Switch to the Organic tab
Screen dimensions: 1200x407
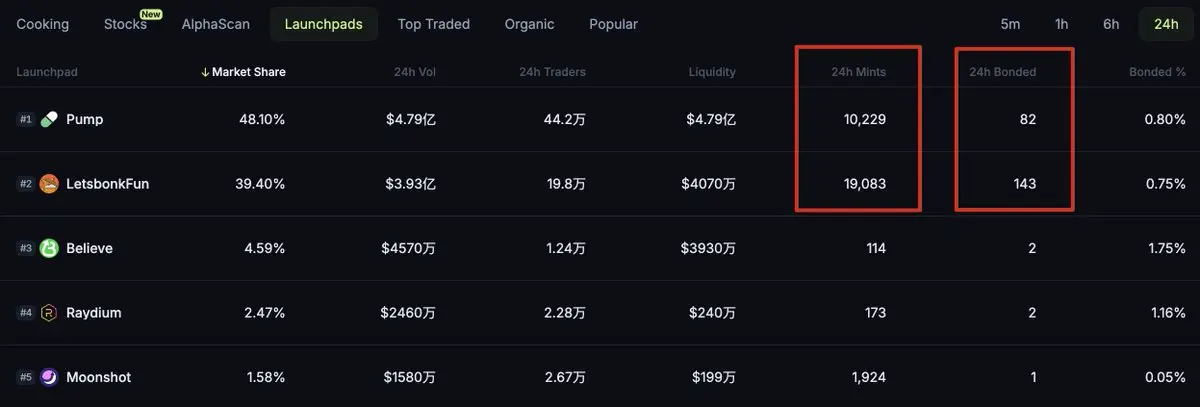click(530, 24)
